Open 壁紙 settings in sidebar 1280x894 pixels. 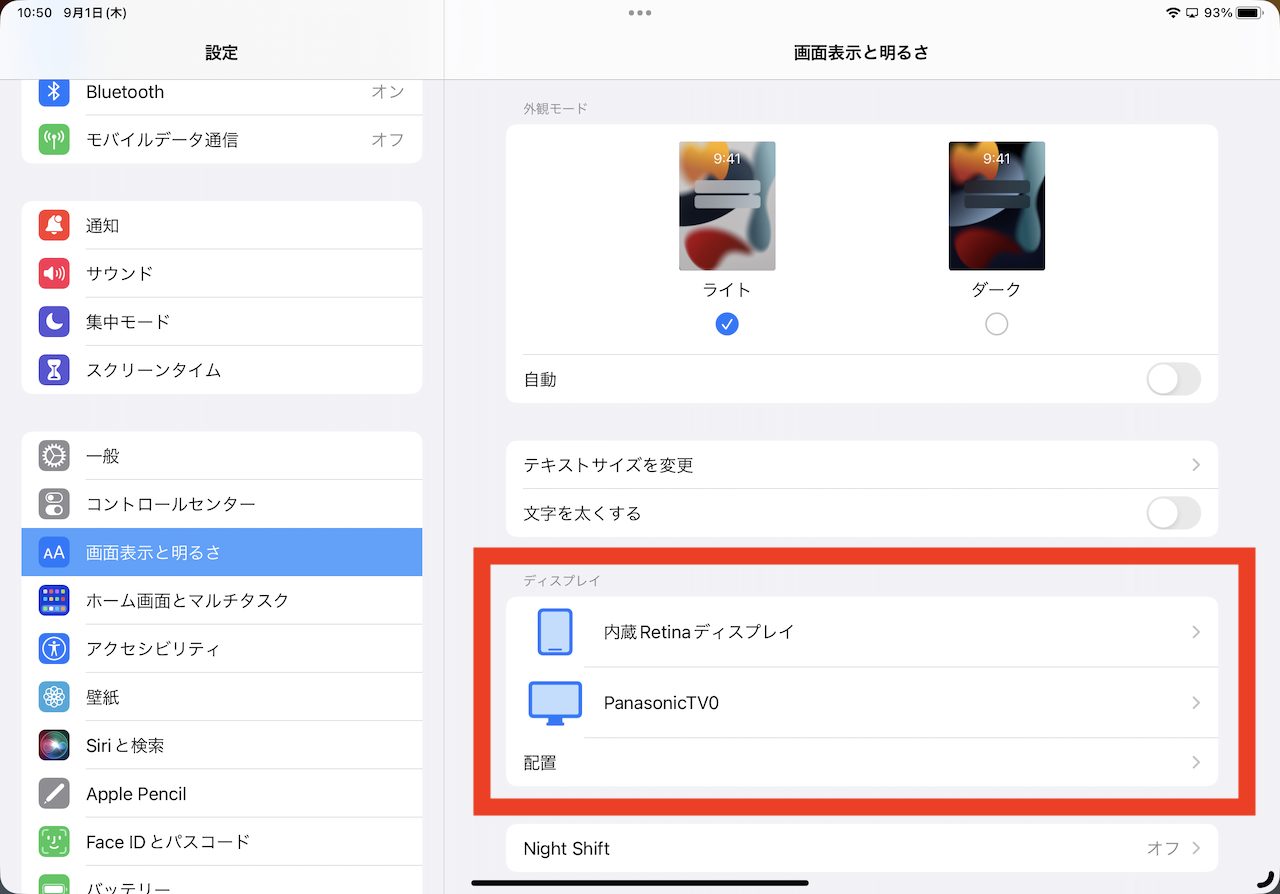222,697
